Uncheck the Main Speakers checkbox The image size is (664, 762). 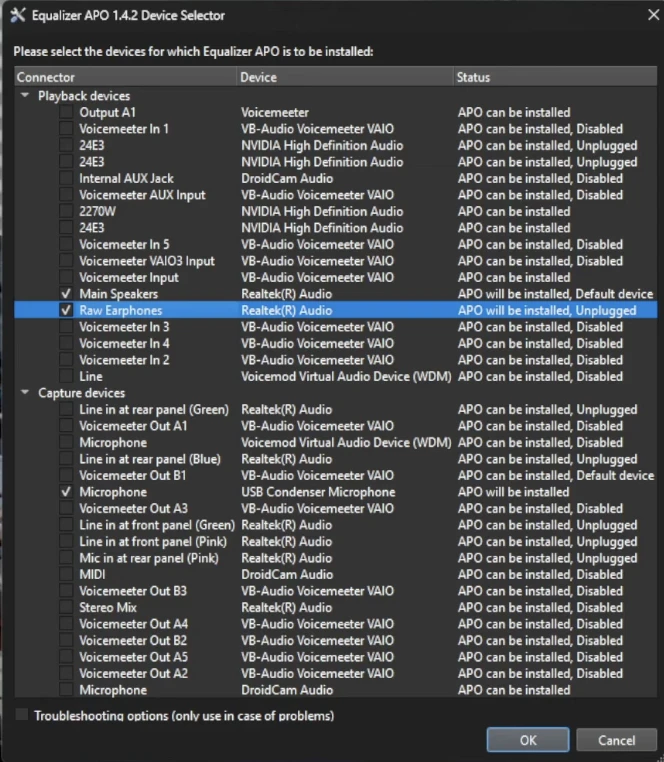click(66, 294)
